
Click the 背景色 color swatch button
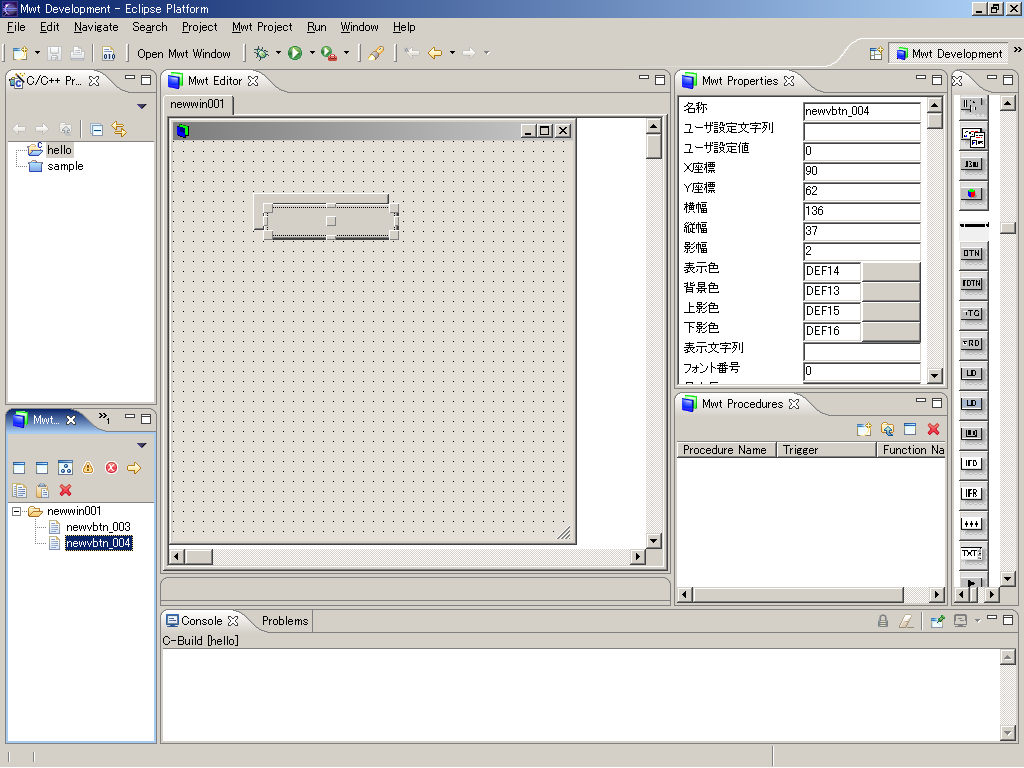(x=891, y=291)
